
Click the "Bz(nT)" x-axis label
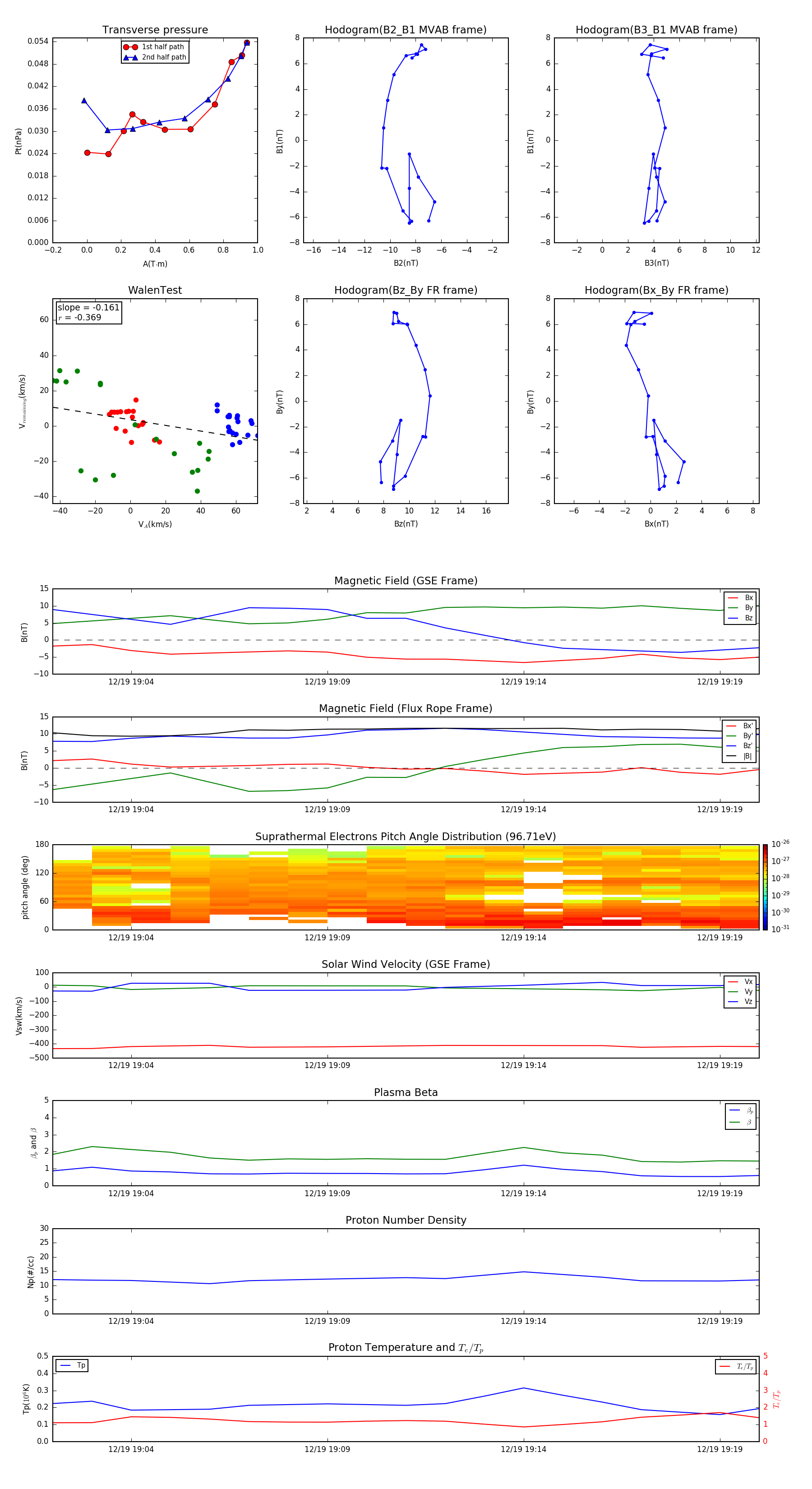click(x=406, y=524)
